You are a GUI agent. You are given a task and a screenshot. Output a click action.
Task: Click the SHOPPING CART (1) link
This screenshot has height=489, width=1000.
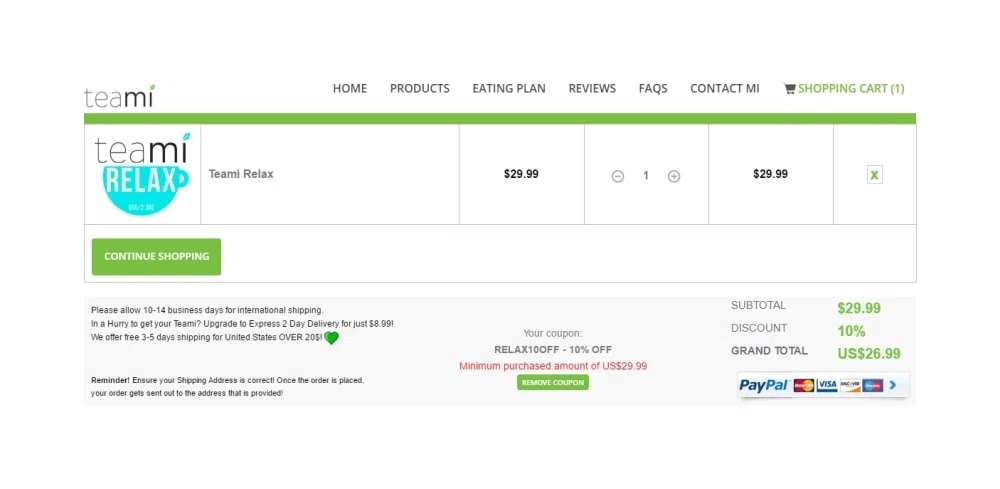tap(851, 89)
